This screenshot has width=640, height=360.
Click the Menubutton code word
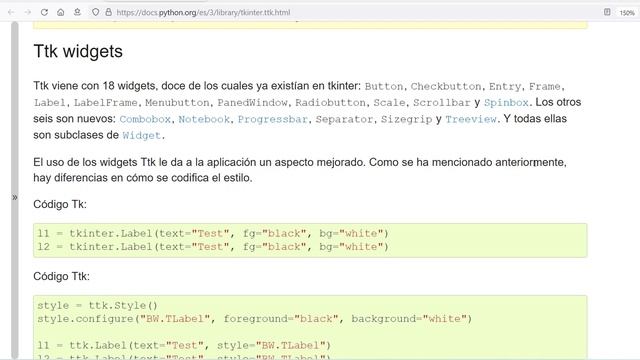tap(177, 102)
